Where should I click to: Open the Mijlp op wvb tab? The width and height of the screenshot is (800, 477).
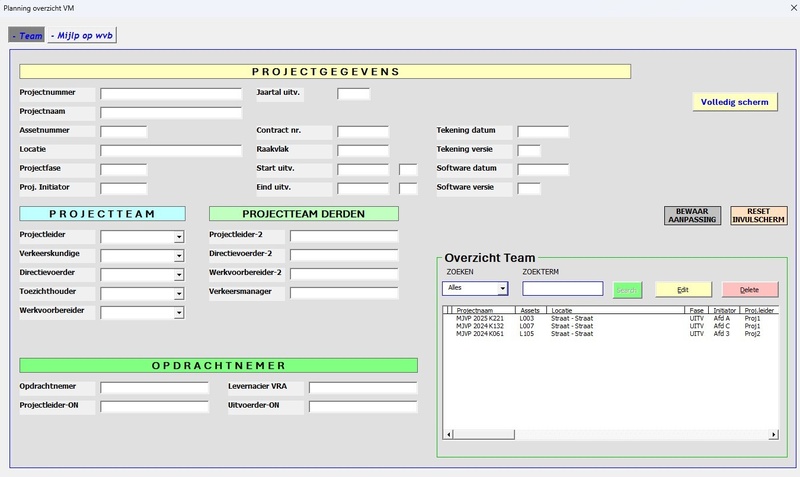(82, 35)
